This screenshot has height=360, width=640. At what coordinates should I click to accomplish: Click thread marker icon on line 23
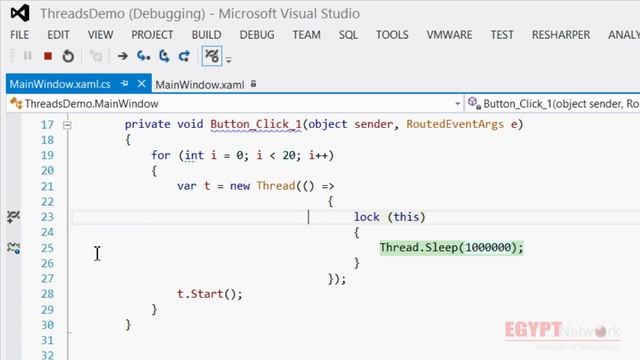point(13,217)
